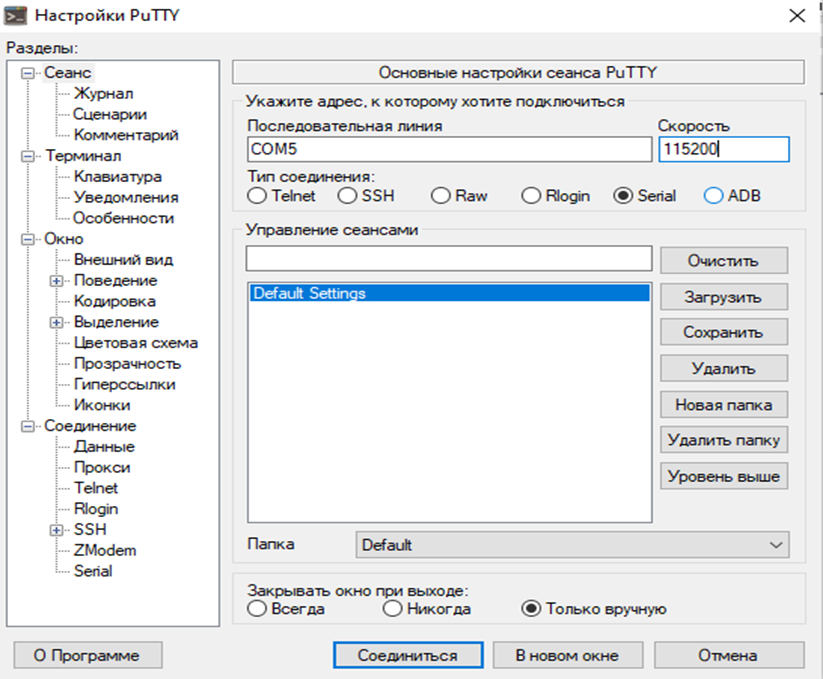Open the Прокси settings section

click(x=102, y=468)
